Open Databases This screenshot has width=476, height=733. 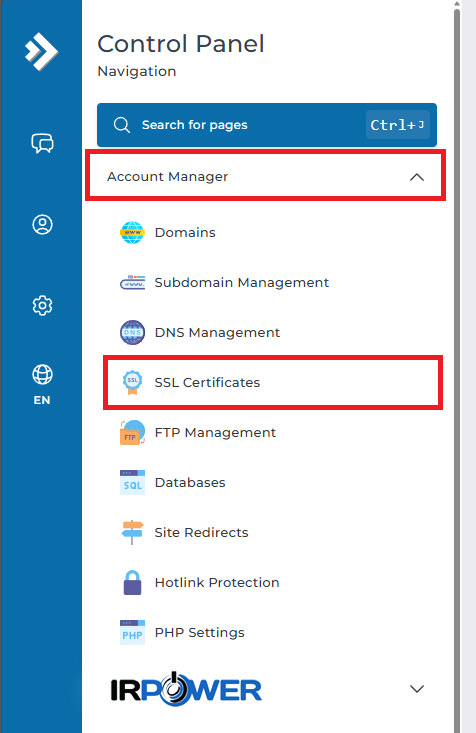tap(190, 482)
